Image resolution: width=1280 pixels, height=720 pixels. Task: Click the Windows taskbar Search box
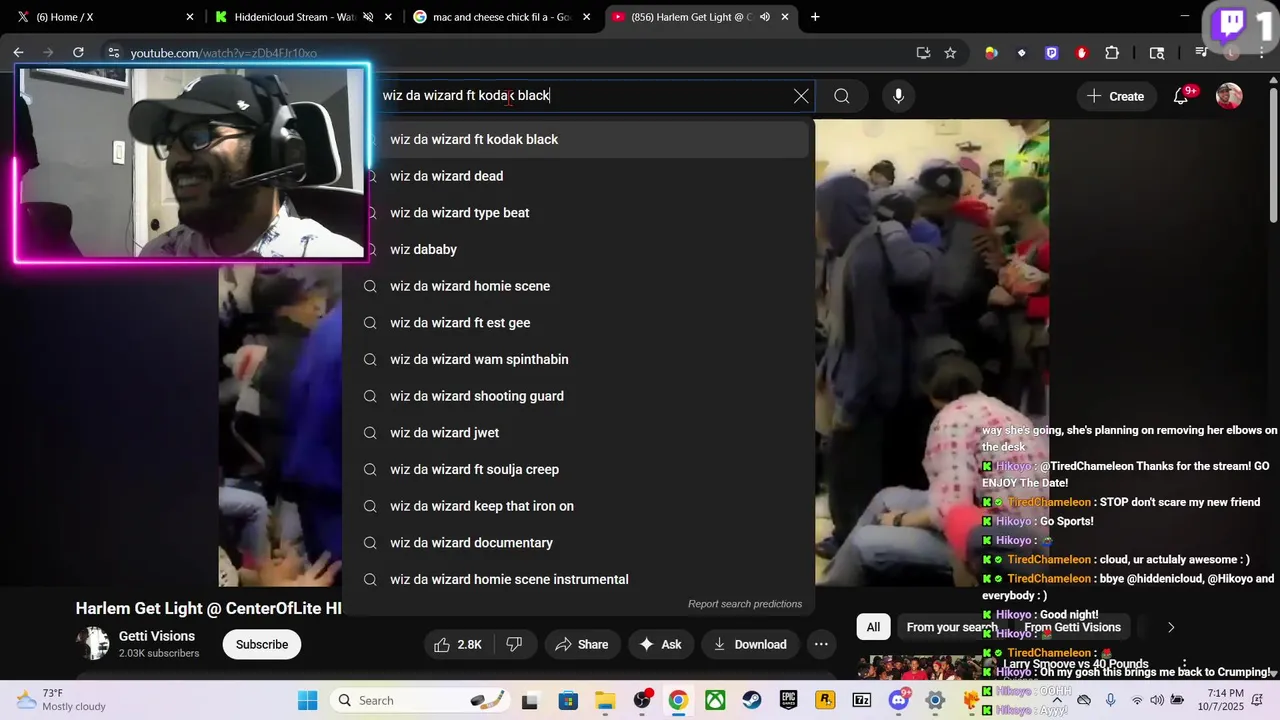pos(422,700)
